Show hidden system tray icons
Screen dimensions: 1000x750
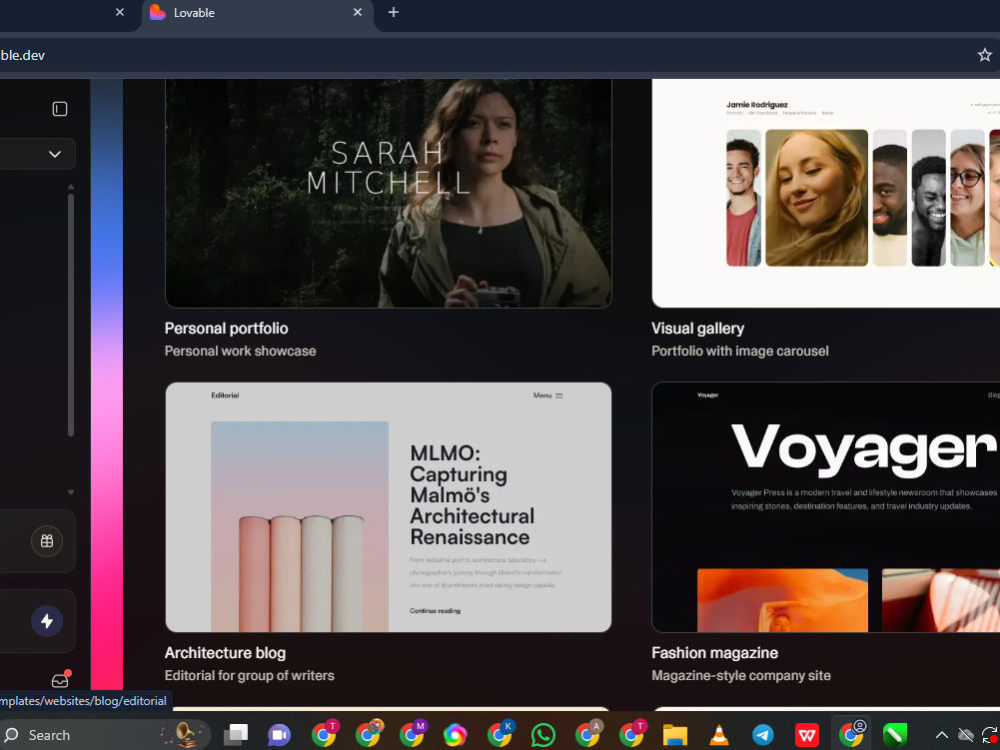coord(941,735)
